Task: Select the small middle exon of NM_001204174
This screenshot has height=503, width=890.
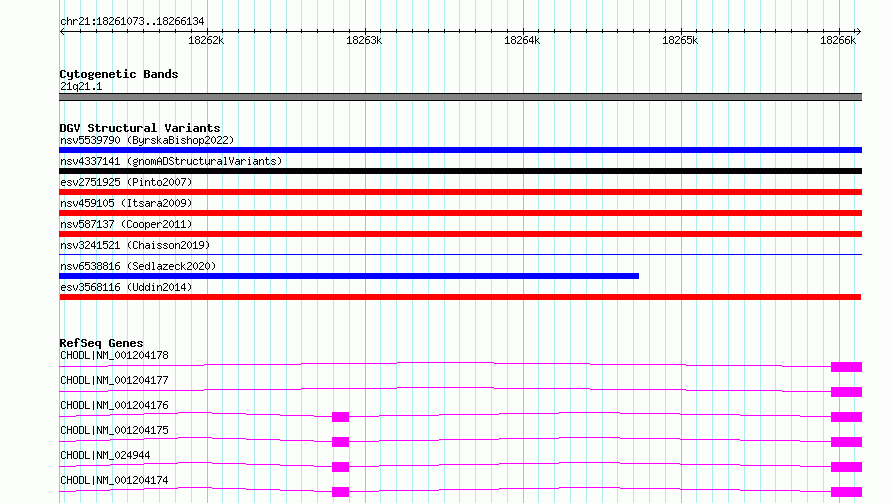Action: 341,492
